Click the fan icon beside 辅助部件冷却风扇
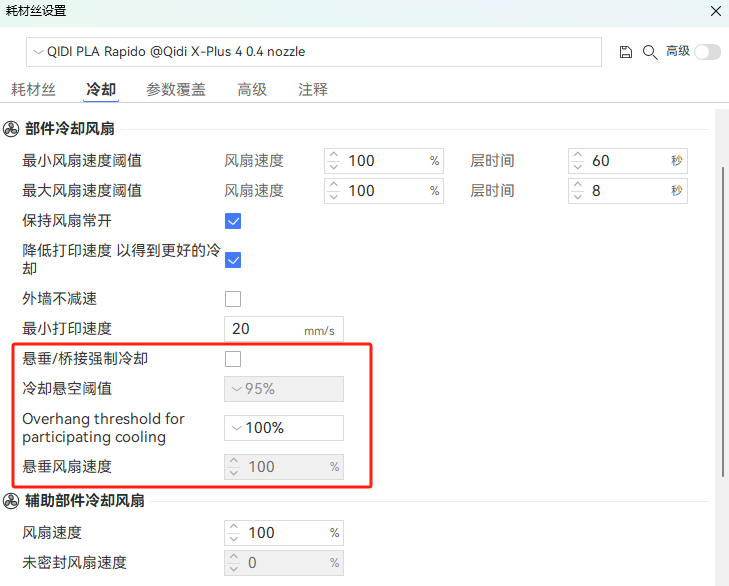Viewport: 729px width, 586px height. pos(12,501)
